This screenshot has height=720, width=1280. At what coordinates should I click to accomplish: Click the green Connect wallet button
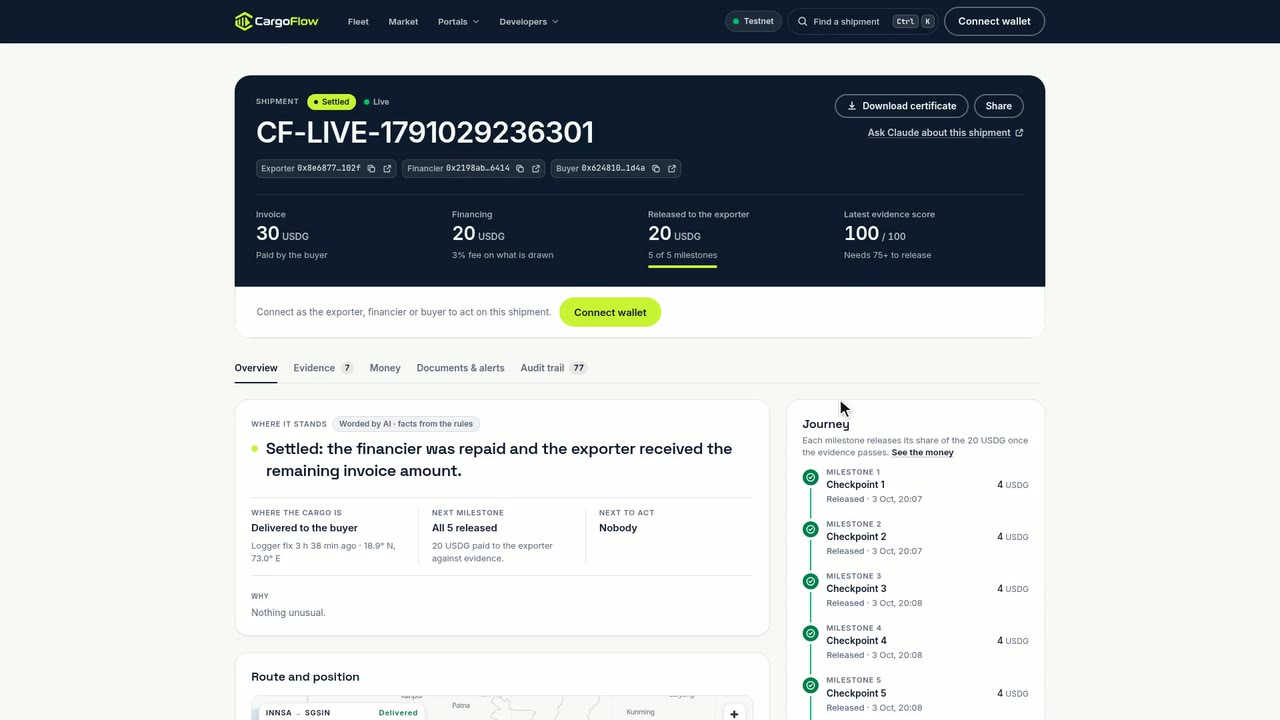click(610, 312)
